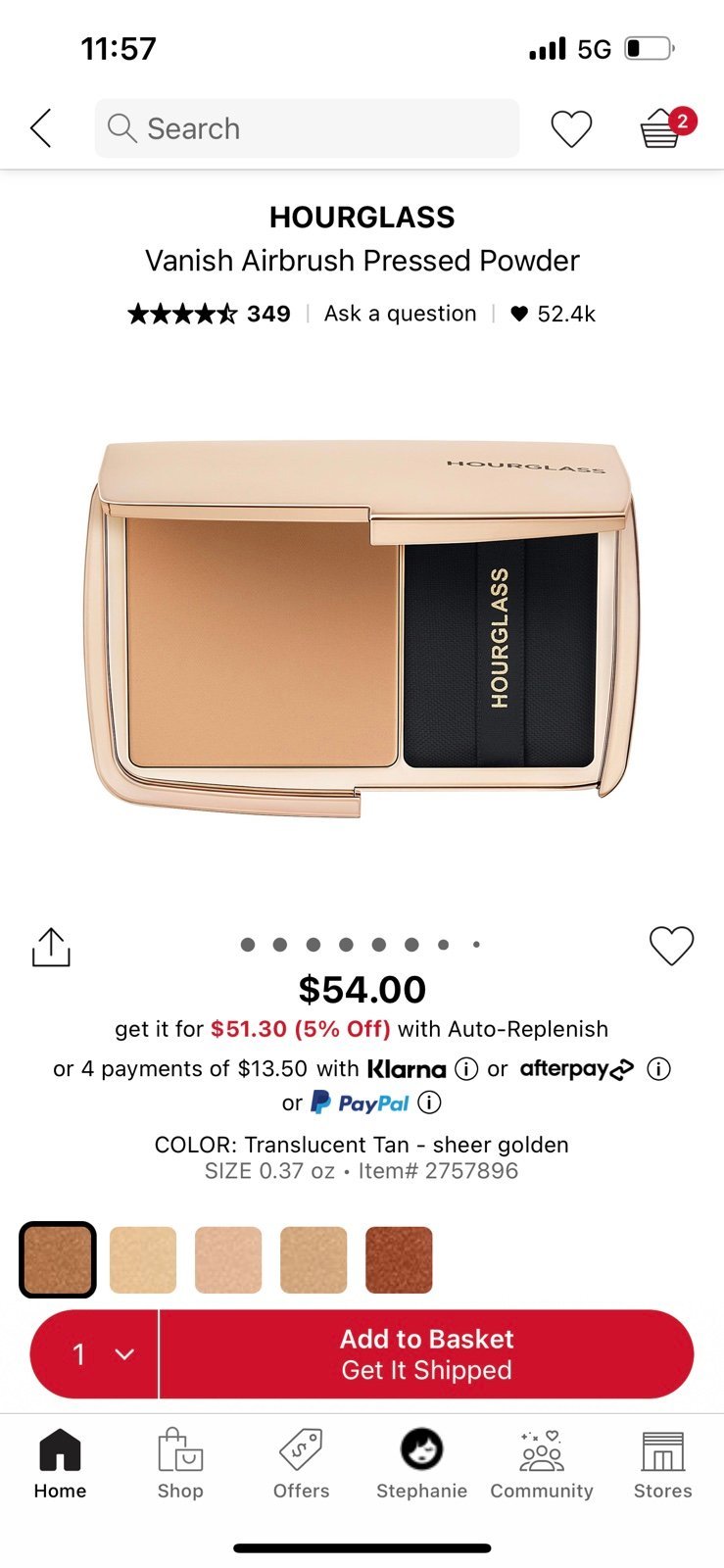Open the Loves heart icon in header
This screenshot has height=1568, width=724.
click(571, 129)
